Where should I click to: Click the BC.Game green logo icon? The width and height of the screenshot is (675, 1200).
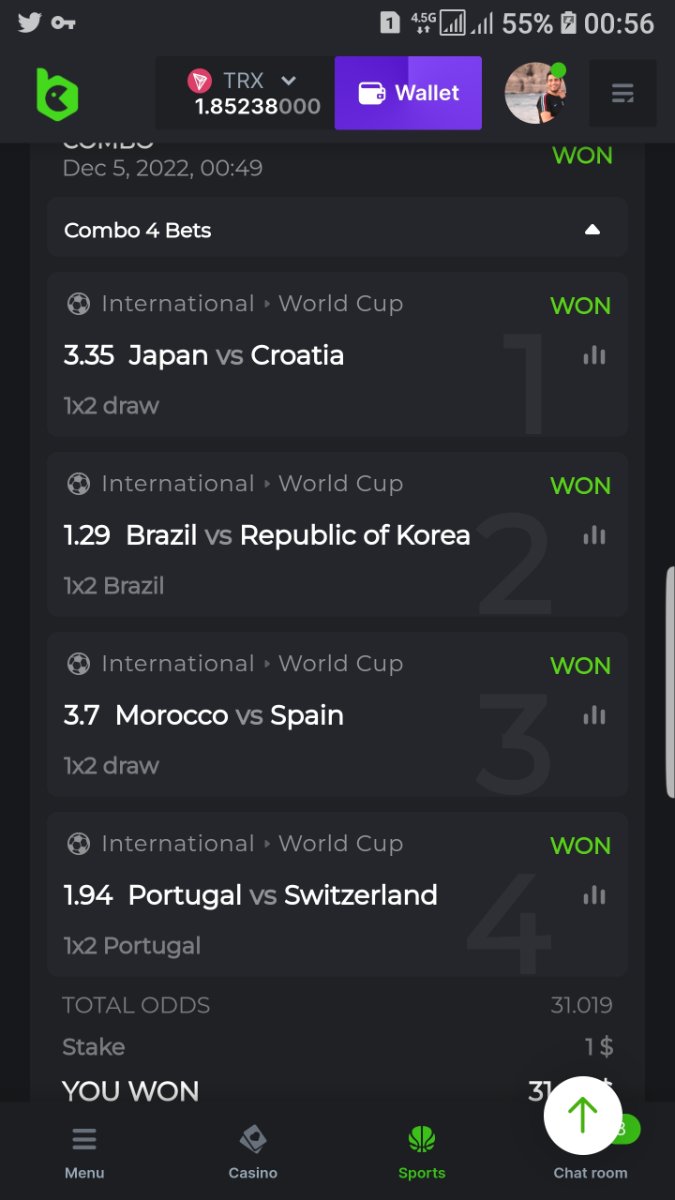(x=56, y=94)
